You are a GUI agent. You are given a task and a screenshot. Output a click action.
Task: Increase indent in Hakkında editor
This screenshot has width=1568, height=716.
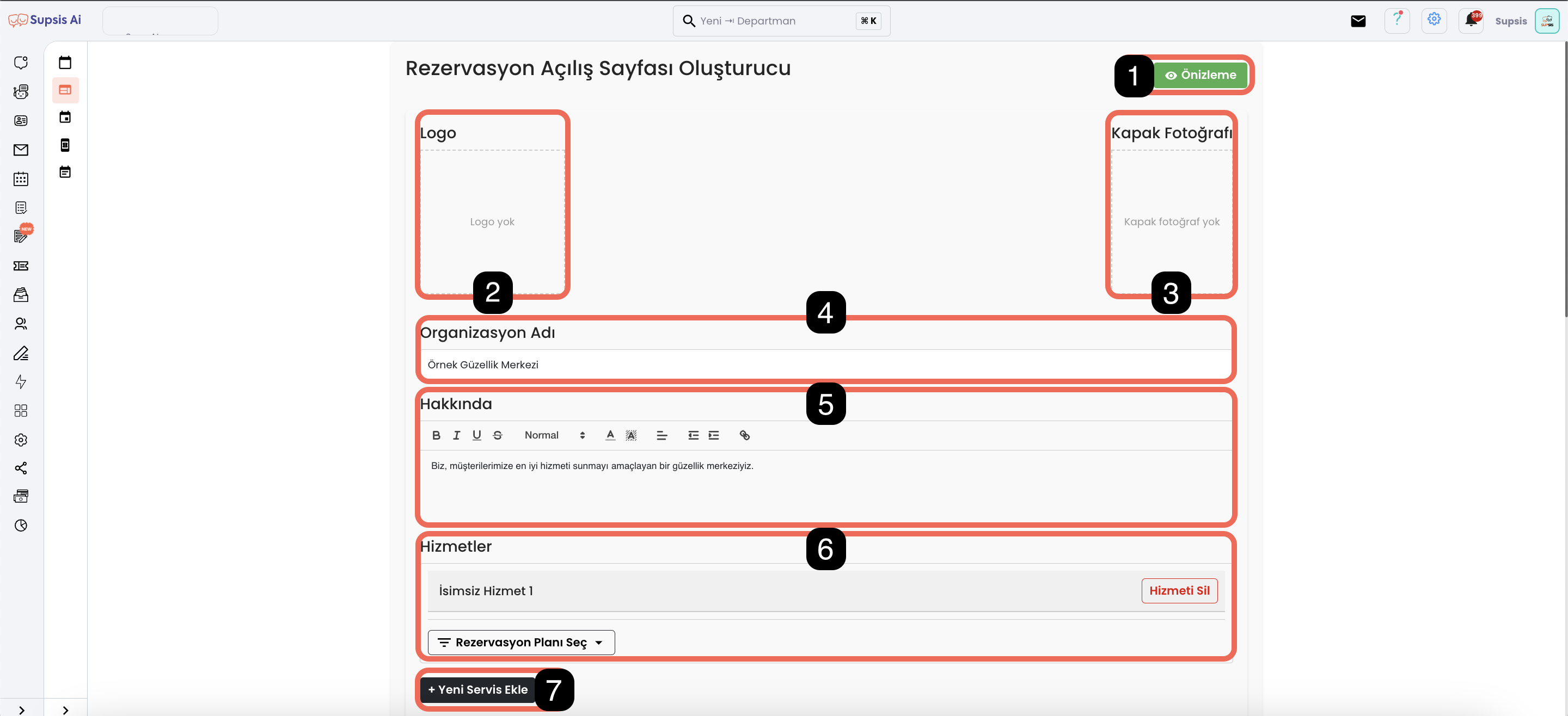[714, 436]
